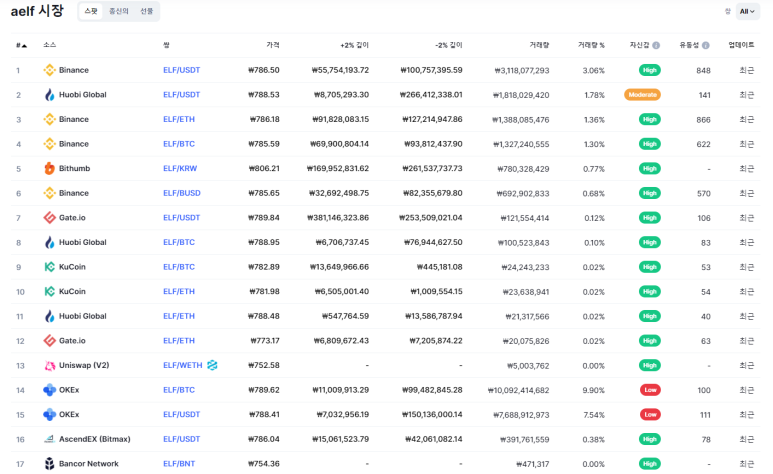Click the Bithumb exchange name
The height and width of the screenshot is (474, 773).
pos(74,169)
